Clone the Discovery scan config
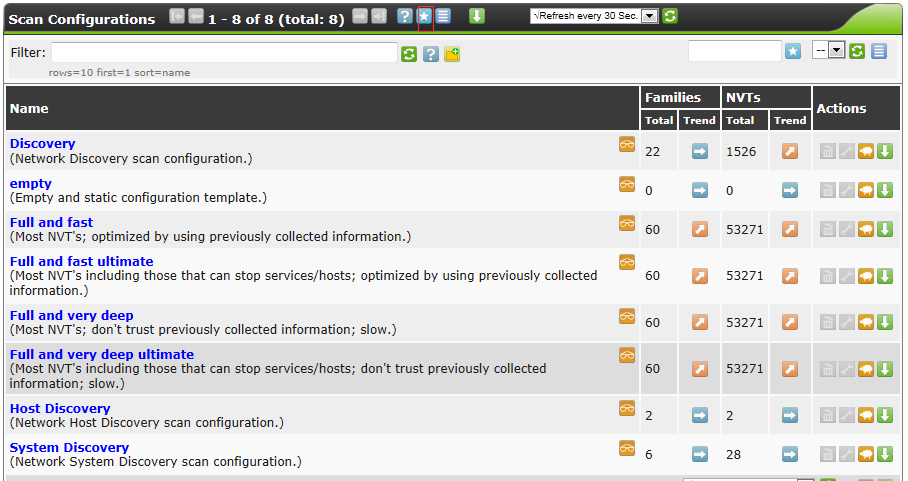The height and width of the screenshot is (481, 908). (x=866, y=151)
